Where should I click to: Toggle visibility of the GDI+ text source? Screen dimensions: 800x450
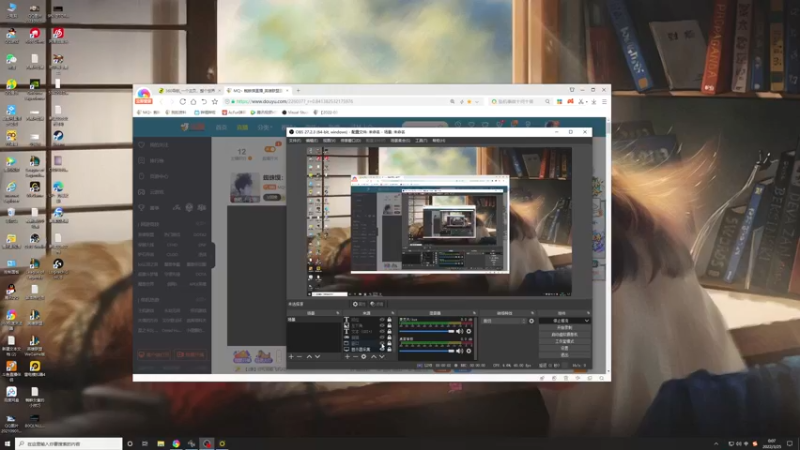[382, 332]
